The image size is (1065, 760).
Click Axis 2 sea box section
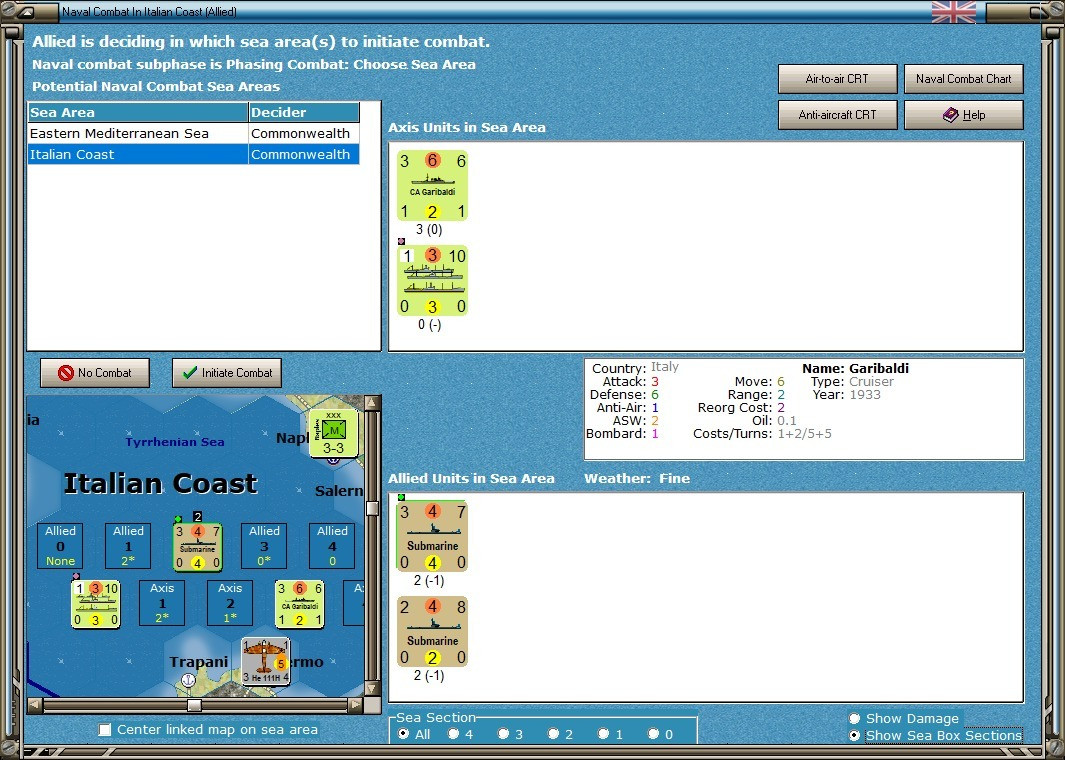[x=230, y=603]
